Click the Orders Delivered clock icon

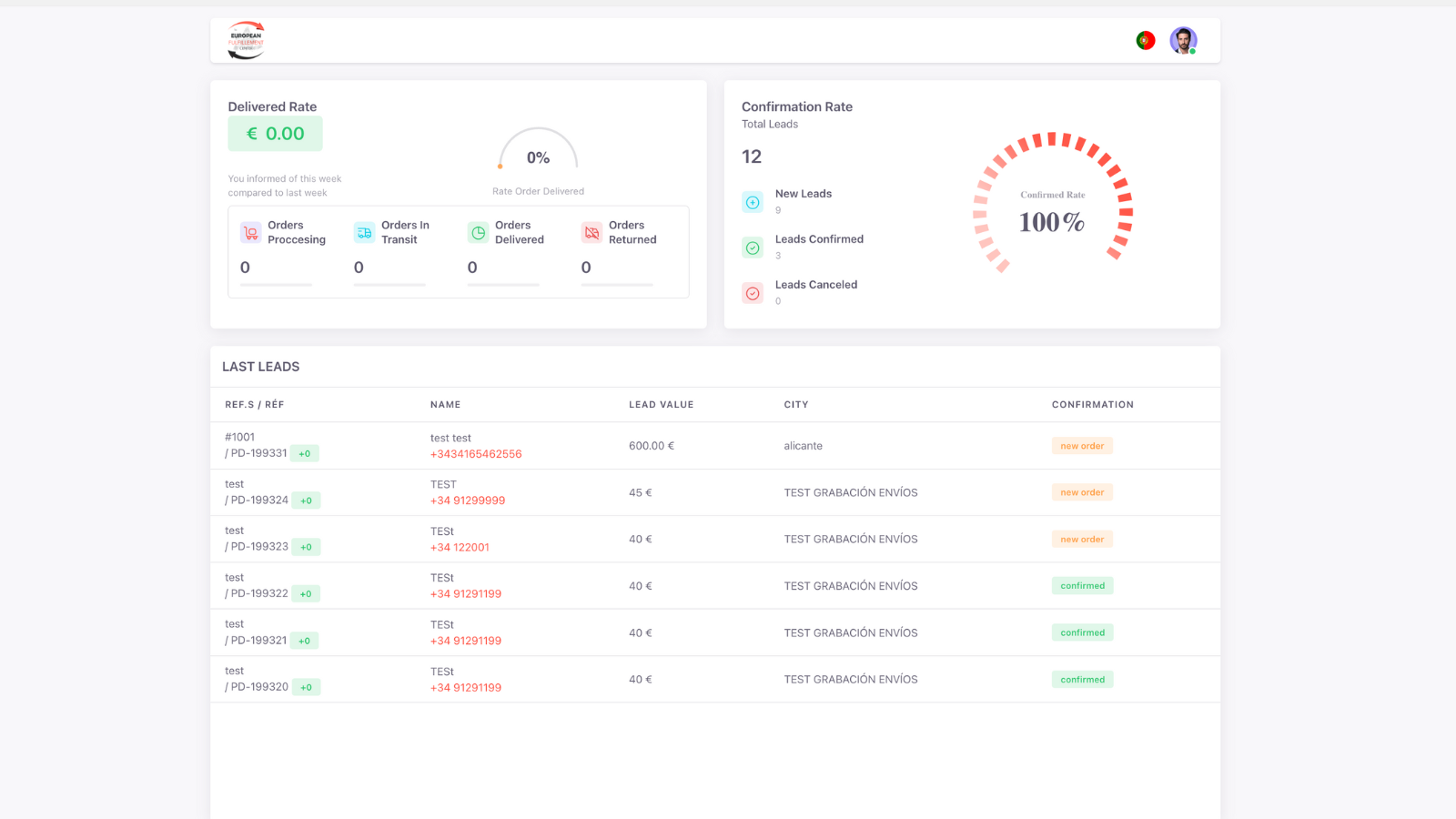coord(478,233)
